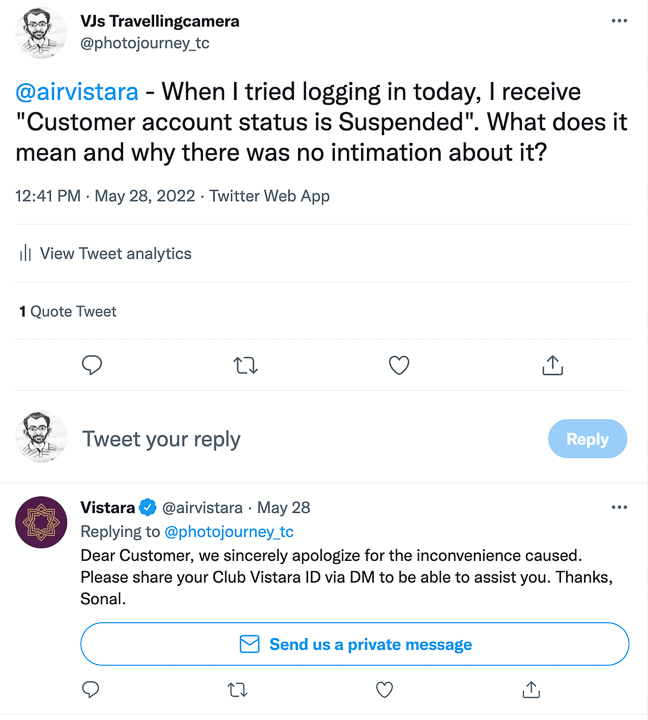Share the main tweet

[x=553, y=366]
